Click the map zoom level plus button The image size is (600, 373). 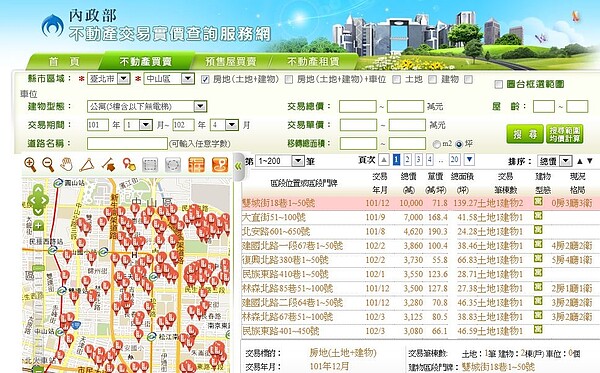pyautogui.click(x=38, y=225)
